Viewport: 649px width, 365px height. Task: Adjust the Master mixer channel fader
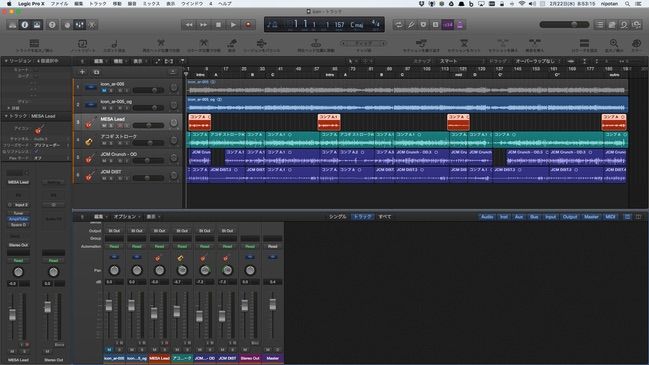click(x=273, y=304)
